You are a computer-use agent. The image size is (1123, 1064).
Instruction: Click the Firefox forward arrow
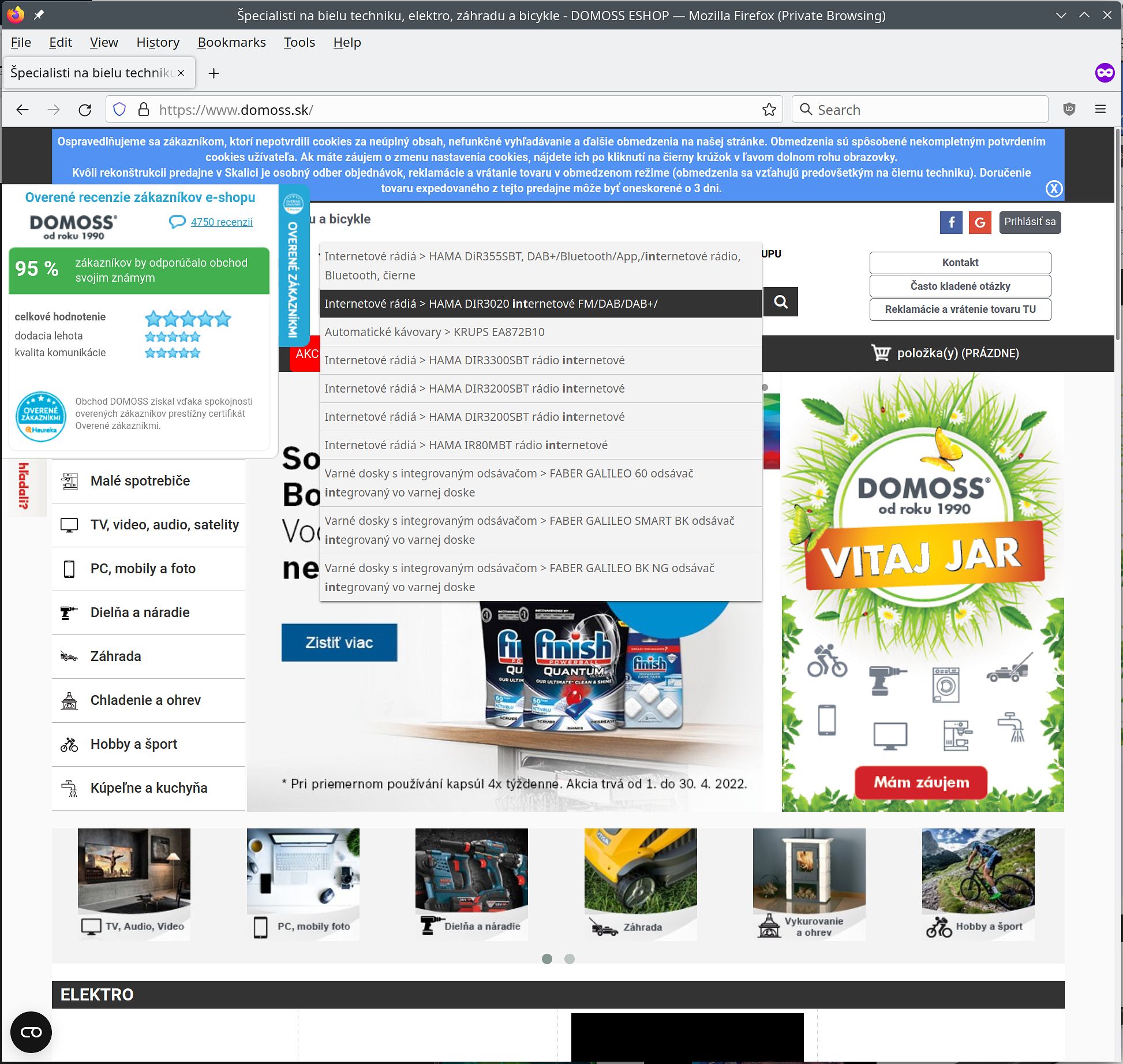point(54,110)
